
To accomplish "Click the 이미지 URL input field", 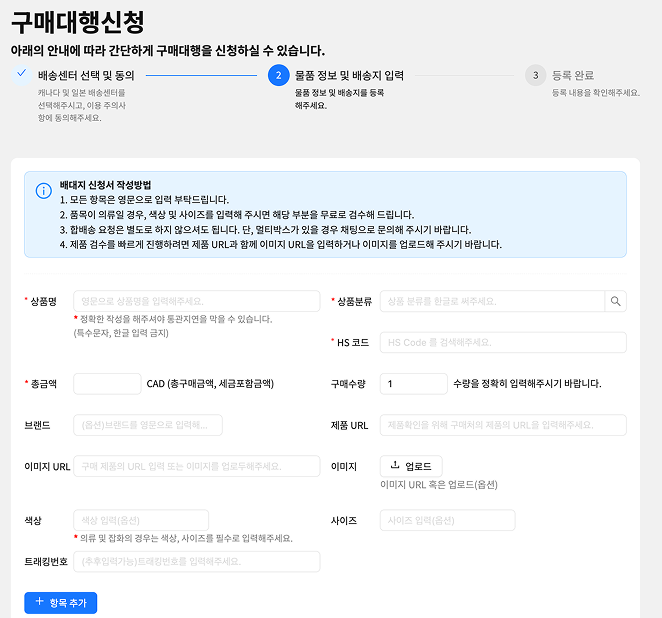I will click(196, 466).
